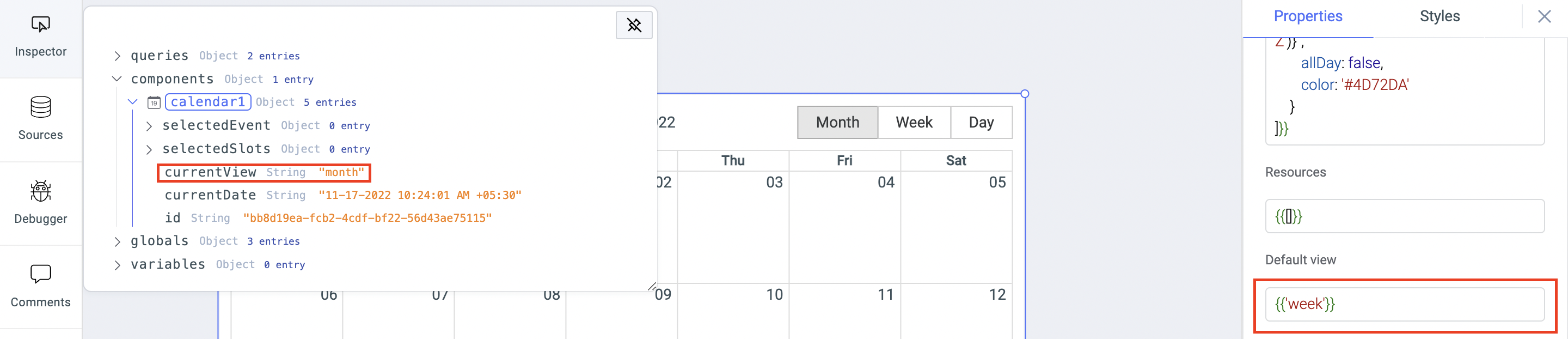
Task: Expand the variables entry
Action: pyautogui.click(x=118, y=264)
